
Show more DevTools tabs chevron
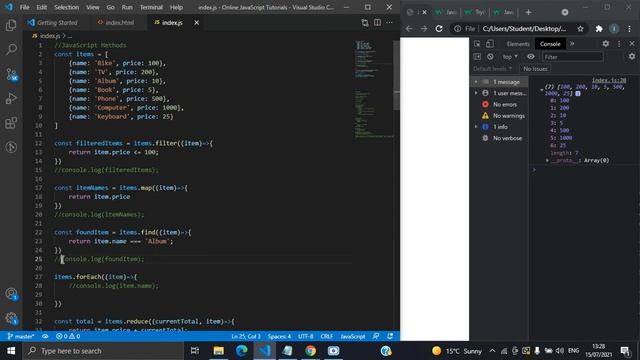point(572,44)
